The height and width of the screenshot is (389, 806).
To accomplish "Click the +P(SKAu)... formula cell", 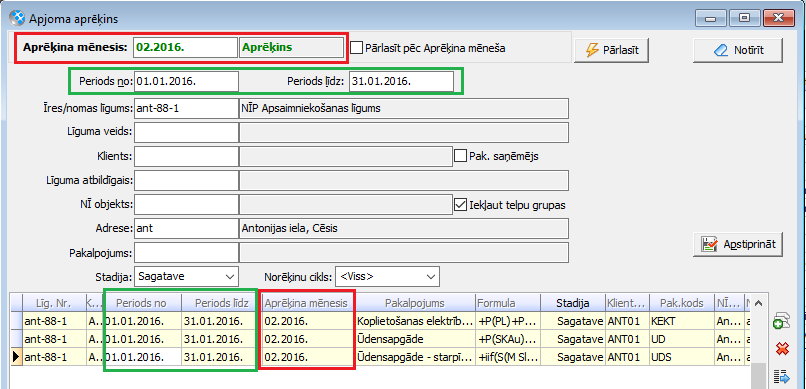I will (x=508, y=339).
